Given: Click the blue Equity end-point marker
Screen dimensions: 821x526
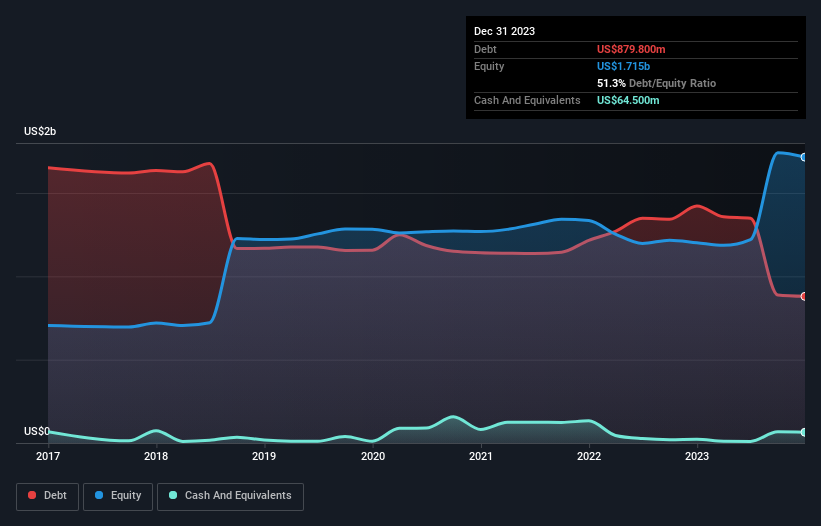Looking at the screenshot, I should (x=804, y=157).
